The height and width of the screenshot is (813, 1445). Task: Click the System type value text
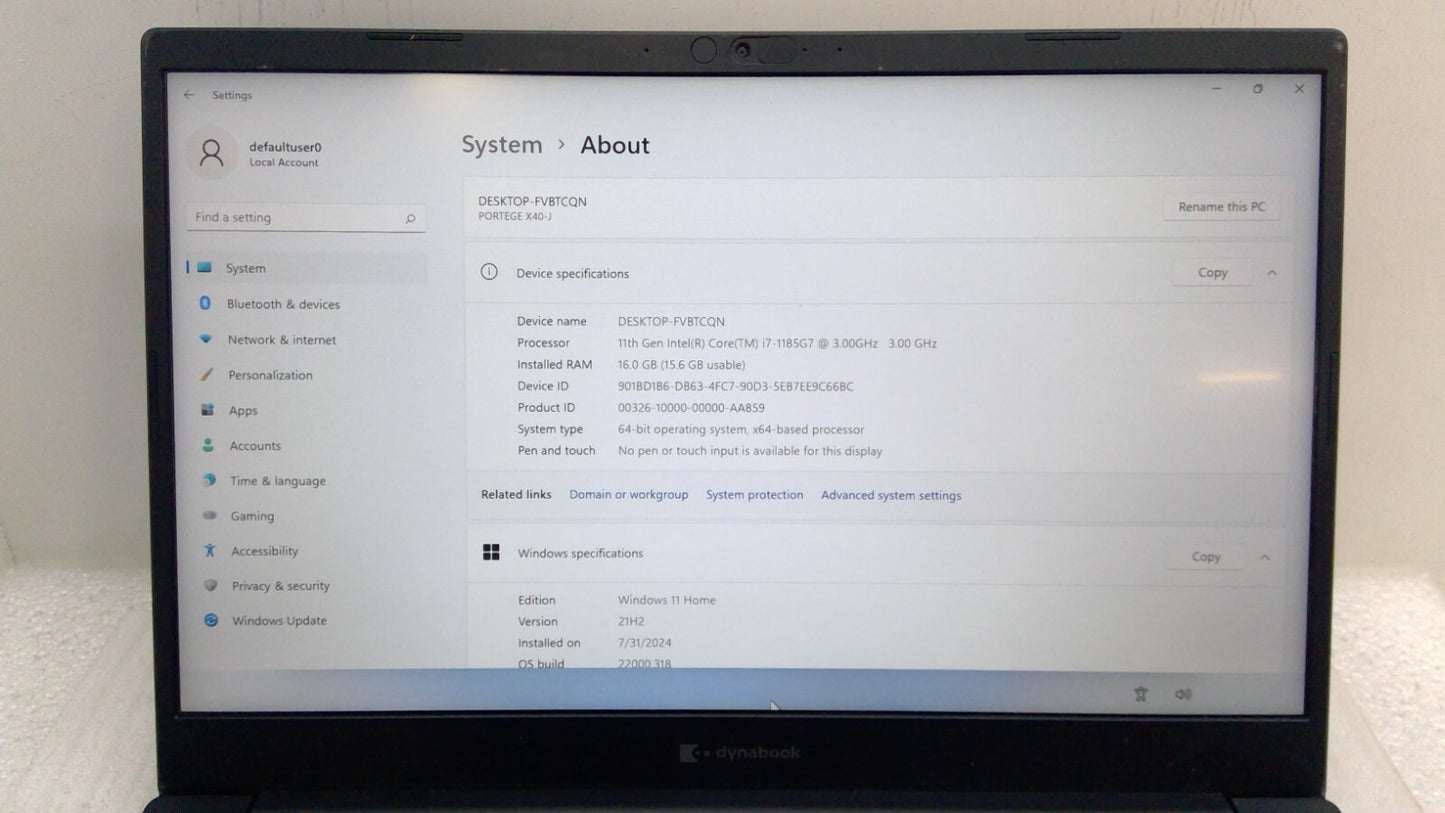point(741,430)
